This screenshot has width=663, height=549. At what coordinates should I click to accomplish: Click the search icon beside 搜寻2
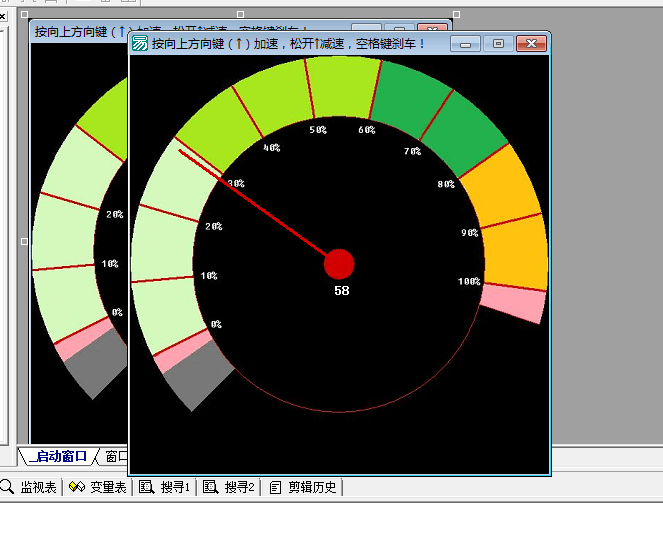(x=210, y=487)
